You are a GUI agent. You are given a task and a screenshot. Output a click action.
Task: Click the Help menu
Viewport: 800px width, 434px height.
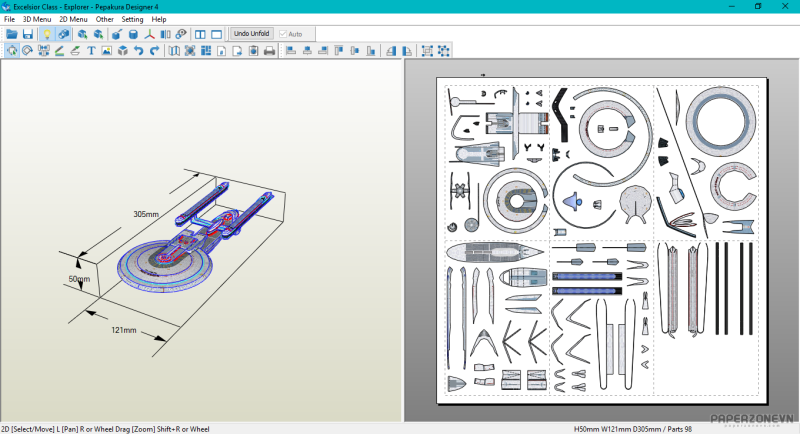coord(159,19)
